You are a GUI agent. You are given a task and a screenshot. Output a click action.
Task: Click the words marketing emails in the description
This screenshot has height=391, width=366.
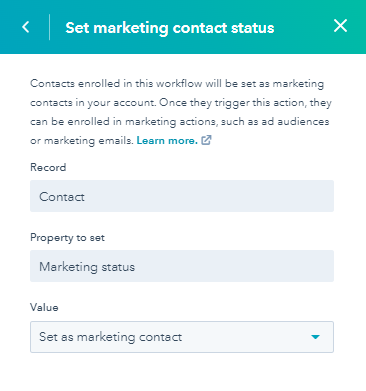[x=88, y=141]
